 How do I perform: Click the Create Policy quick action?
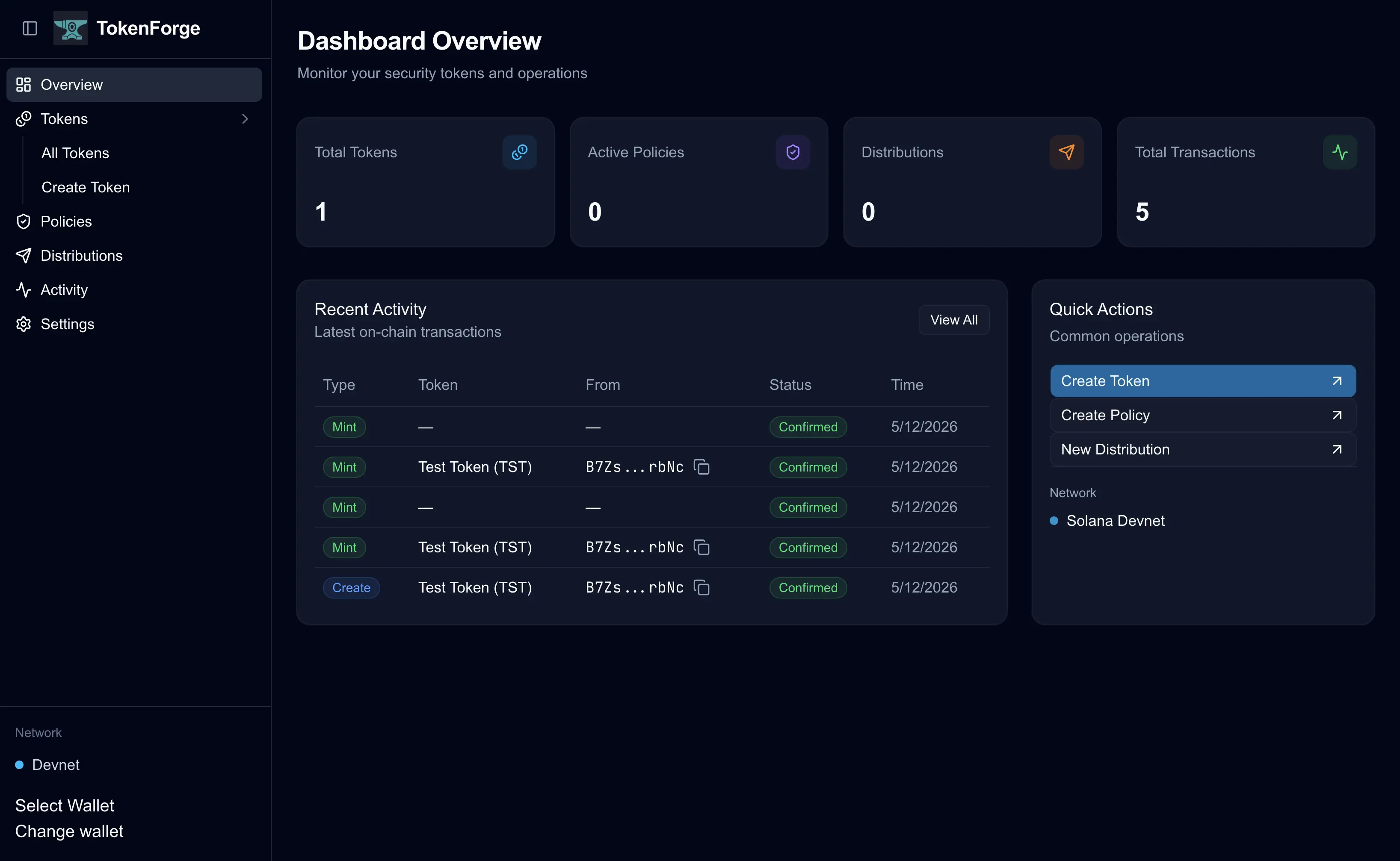click(1203, 415)
